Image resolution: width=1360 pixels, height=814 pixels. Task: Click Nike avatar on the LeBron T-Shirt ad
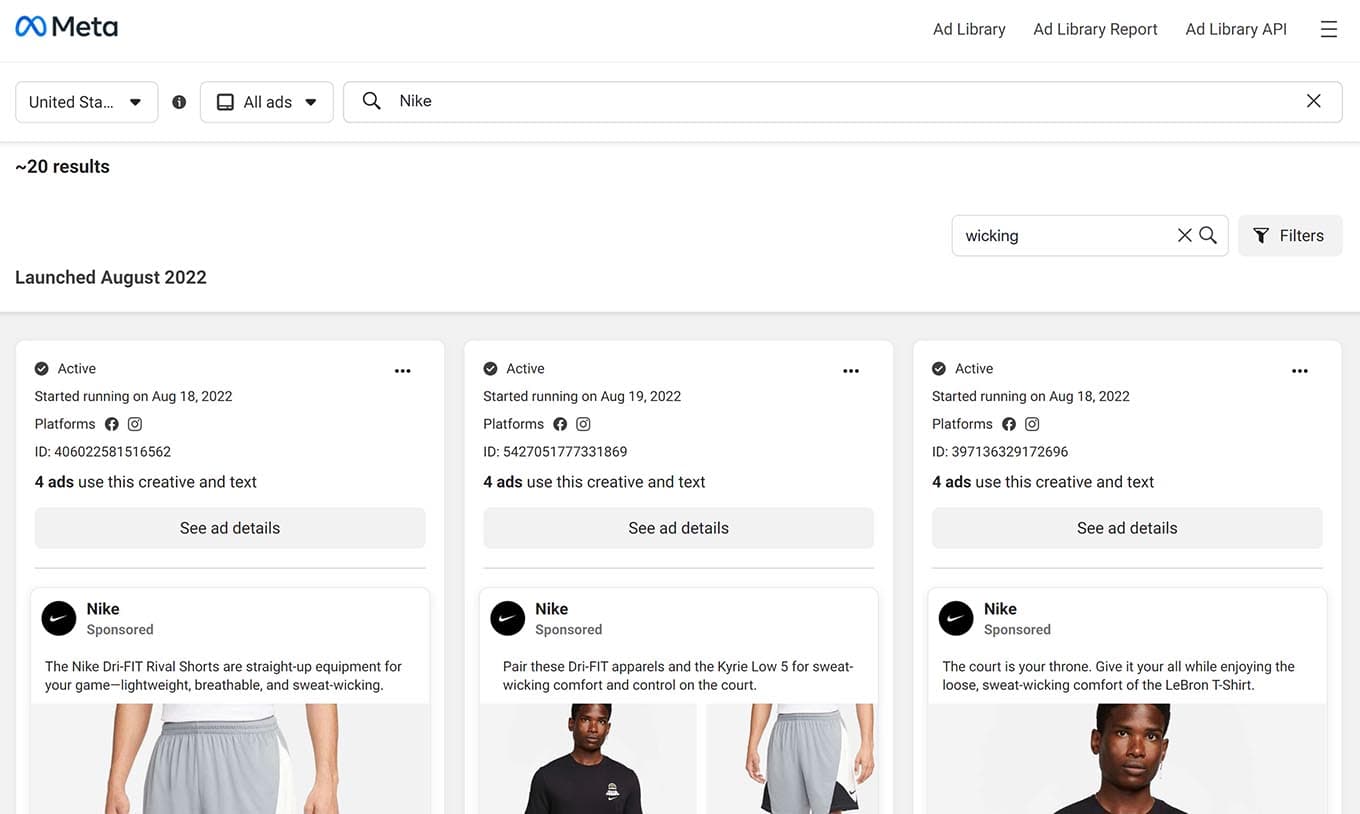957,619
